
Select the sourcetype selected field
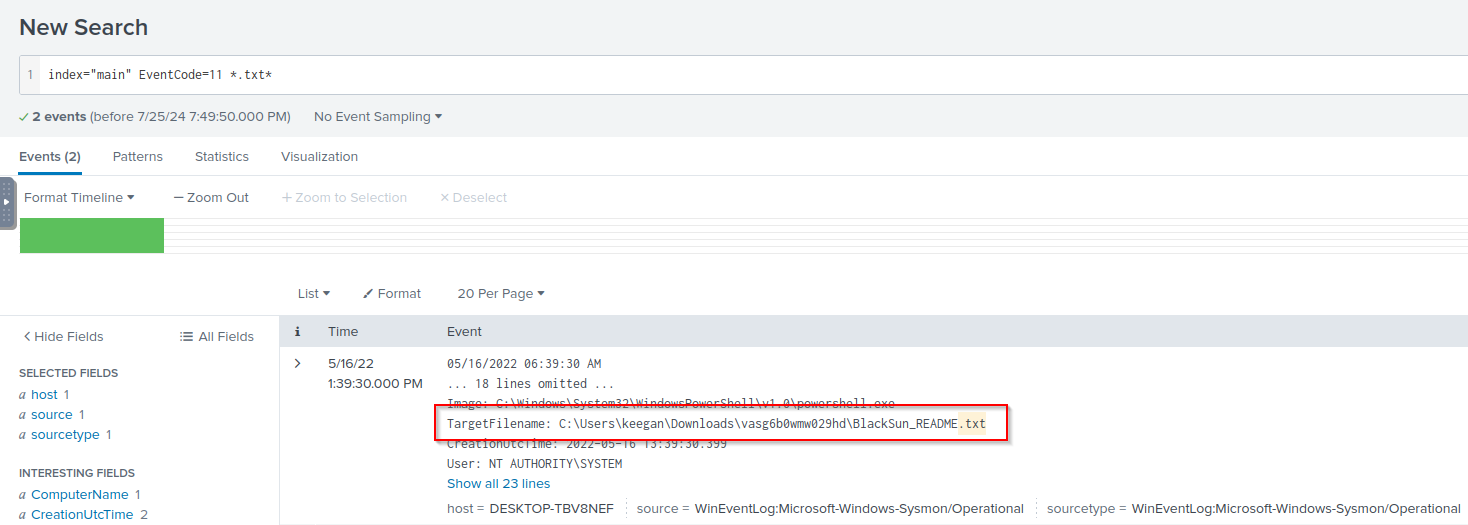[x=65, y=435]
